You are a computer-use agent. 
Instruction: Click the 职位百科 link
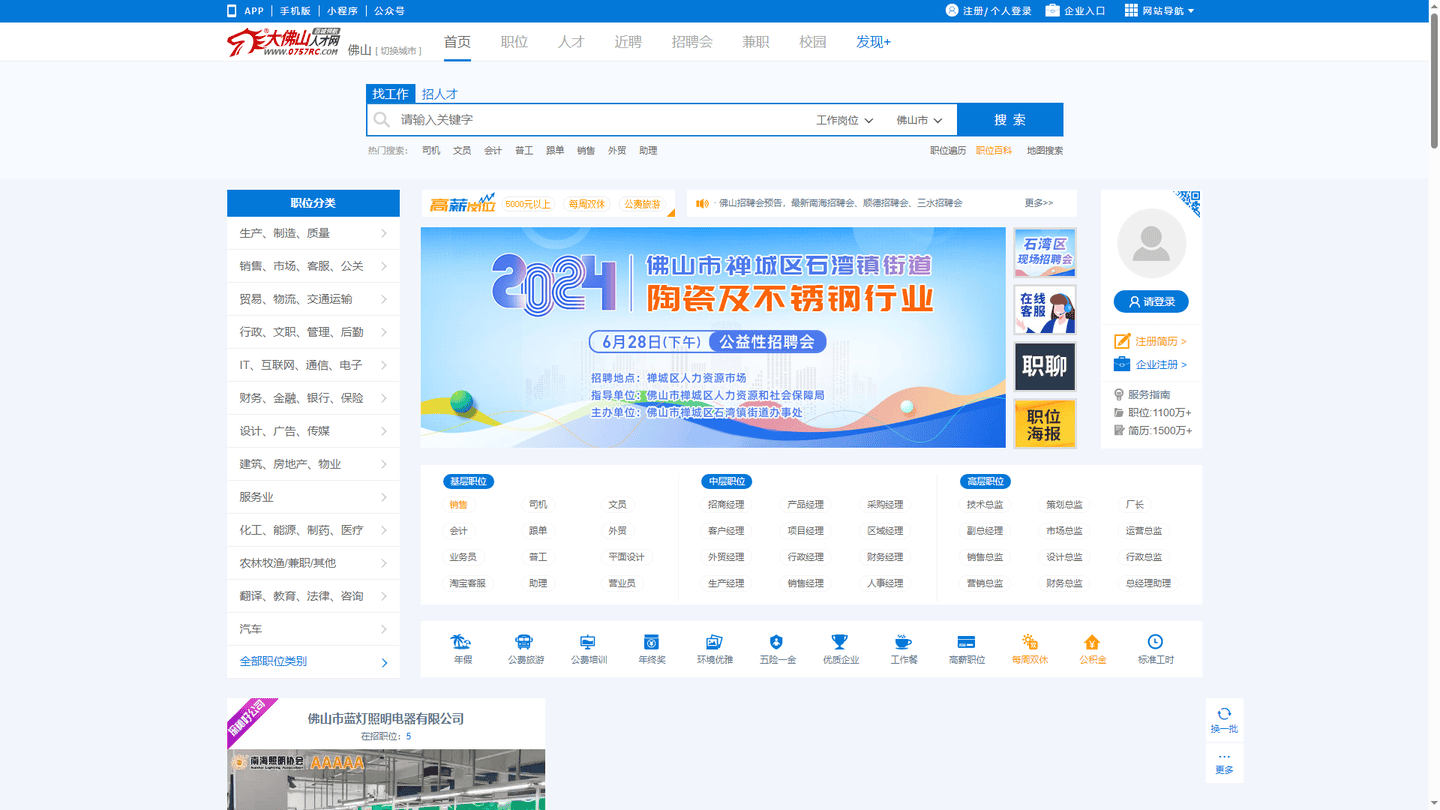994,151
